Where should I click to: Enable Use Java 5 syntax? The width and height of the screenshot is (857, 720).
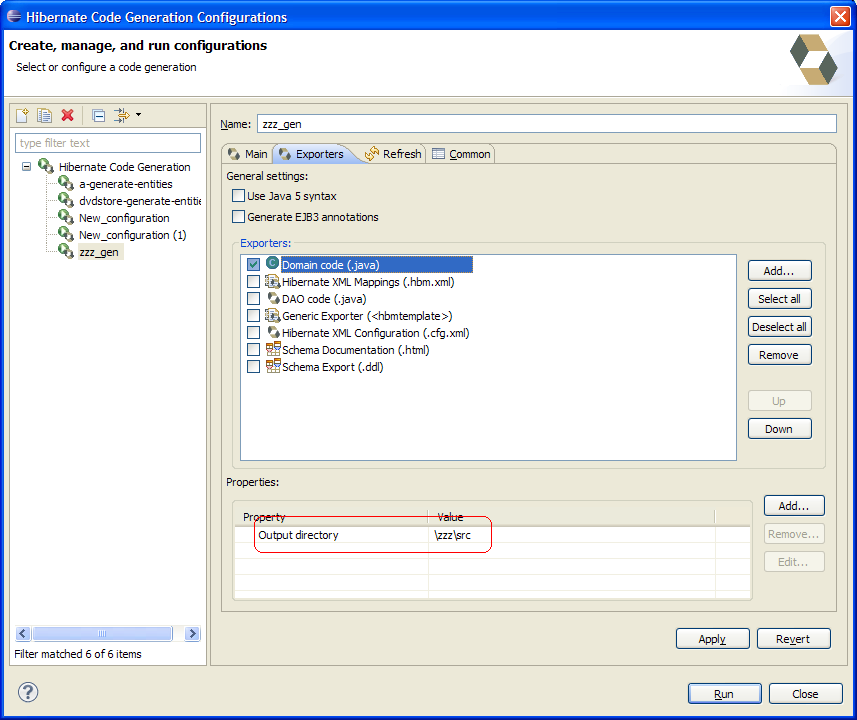[238, 196]
